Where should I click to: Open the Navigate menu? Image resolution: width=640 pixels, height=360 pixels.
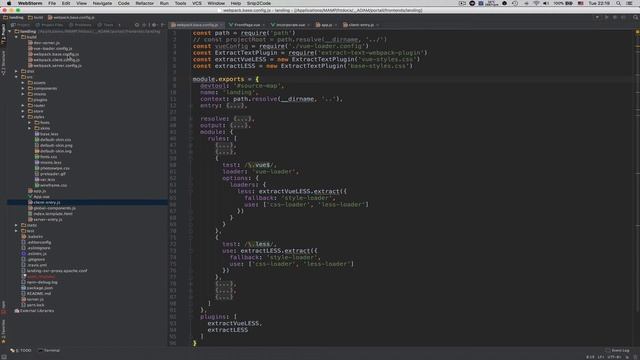pos(102,3)
